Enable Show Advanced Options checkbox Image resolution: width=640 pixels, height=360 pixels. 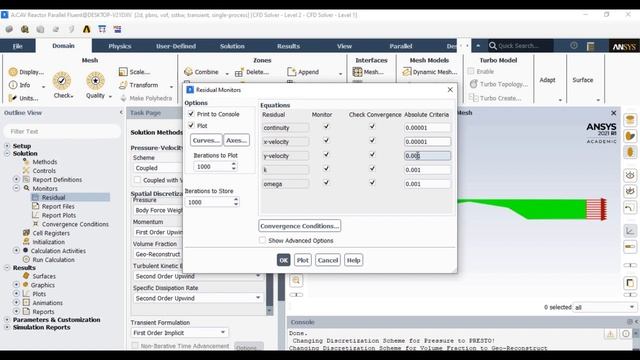tap(262, 240)
